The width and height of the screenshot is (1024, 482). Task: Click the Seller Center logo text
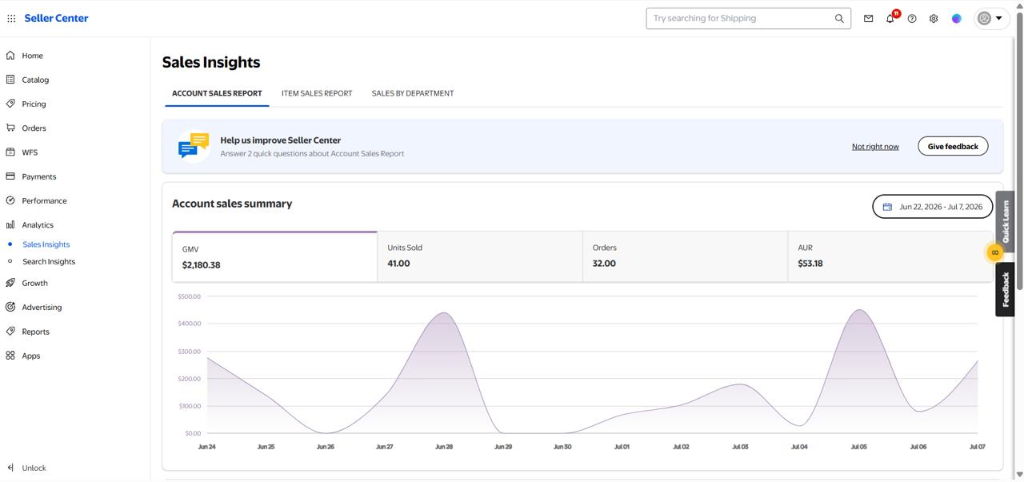56,18
